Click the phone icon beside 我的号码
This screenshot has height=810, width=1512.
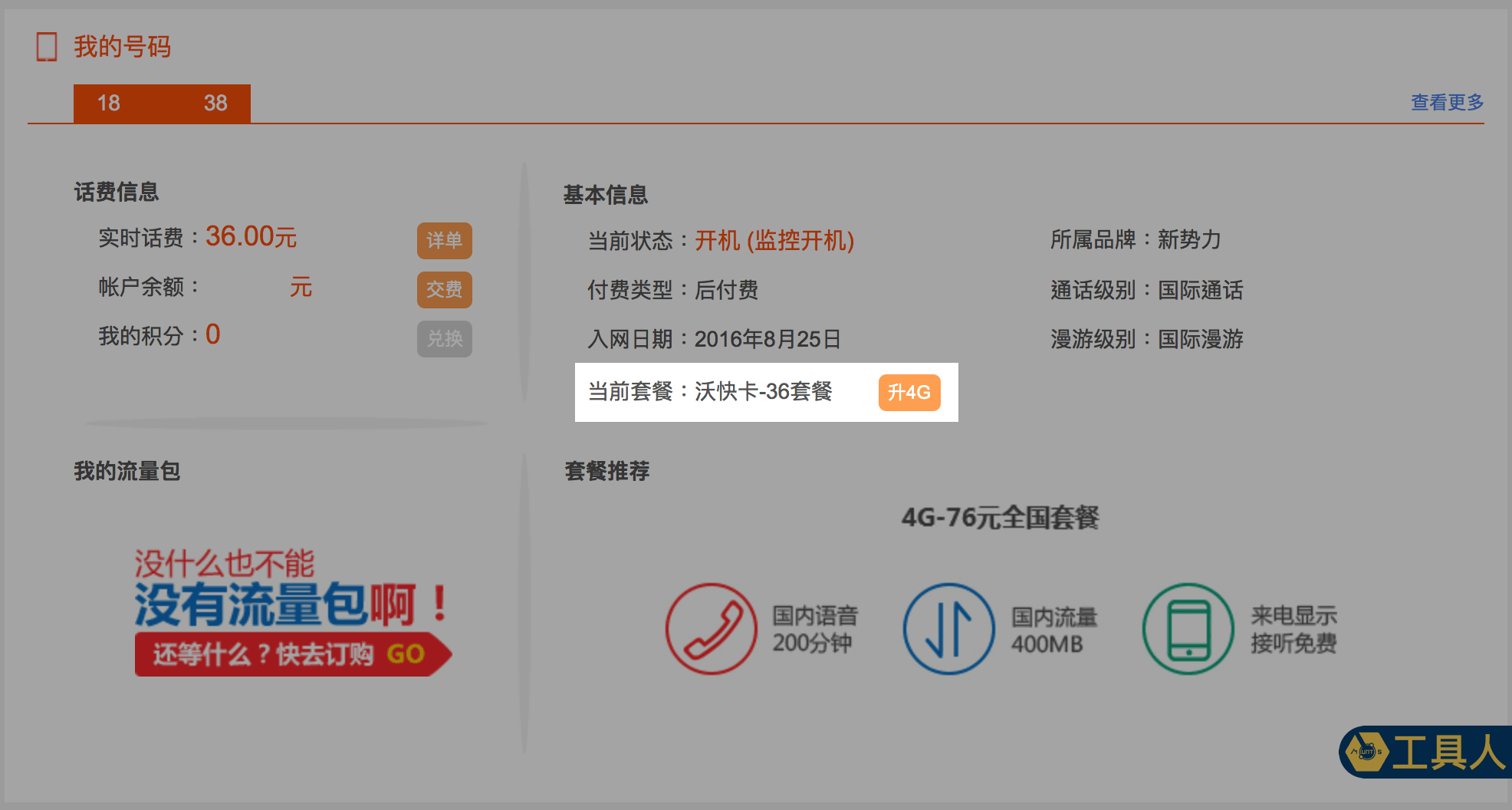click(x=47, y=47)
